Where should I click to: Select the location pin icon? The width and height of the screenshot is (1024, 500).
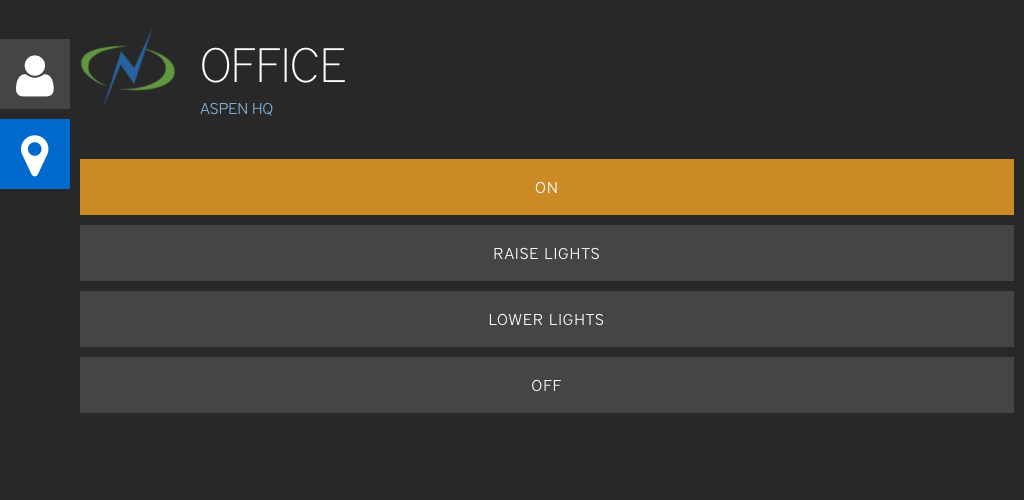[35, 154]
